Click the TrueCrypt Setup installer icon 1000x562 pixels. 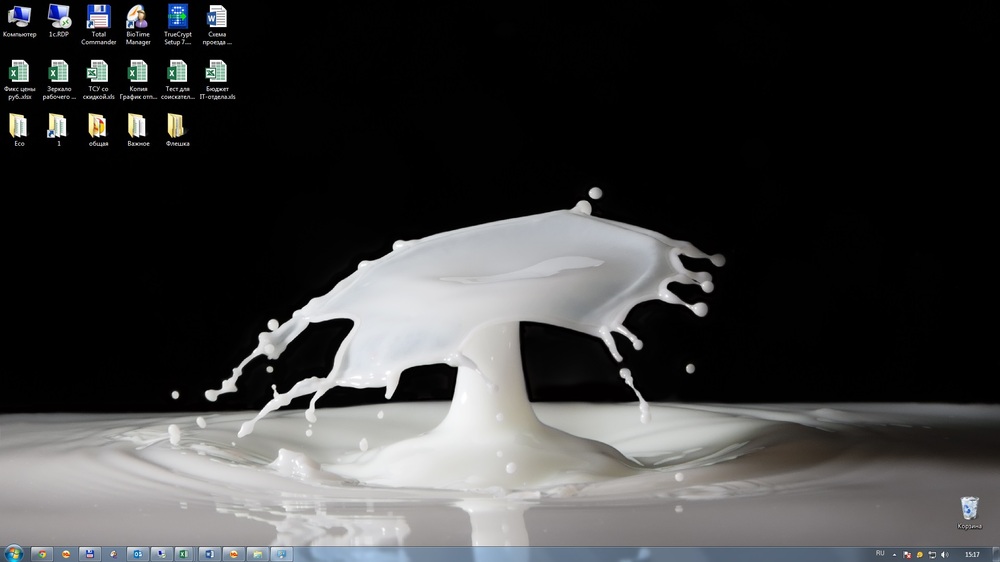[177, 18]
